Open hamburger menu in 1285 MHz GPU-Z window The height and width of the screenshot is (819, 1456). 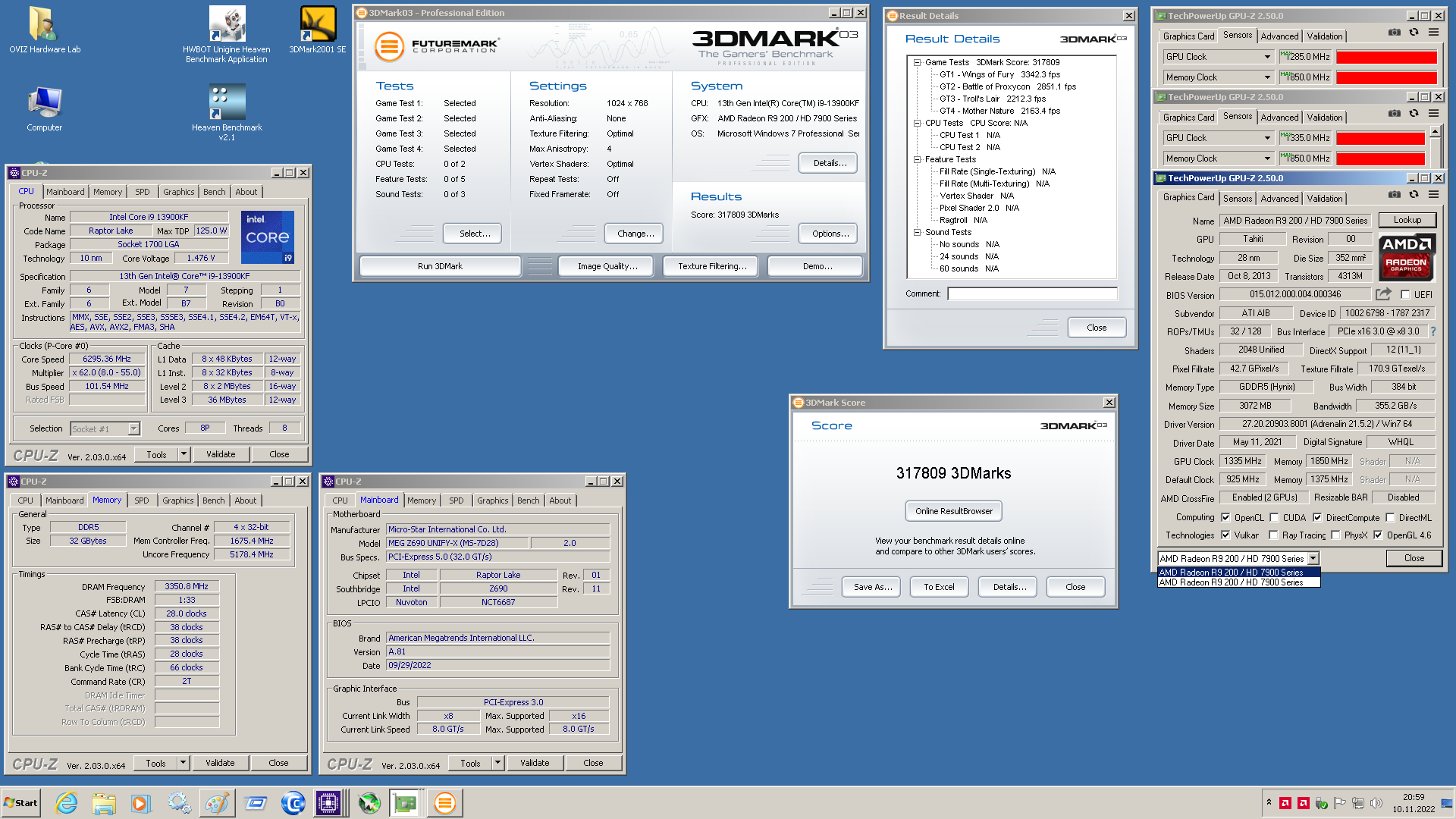1433,33
